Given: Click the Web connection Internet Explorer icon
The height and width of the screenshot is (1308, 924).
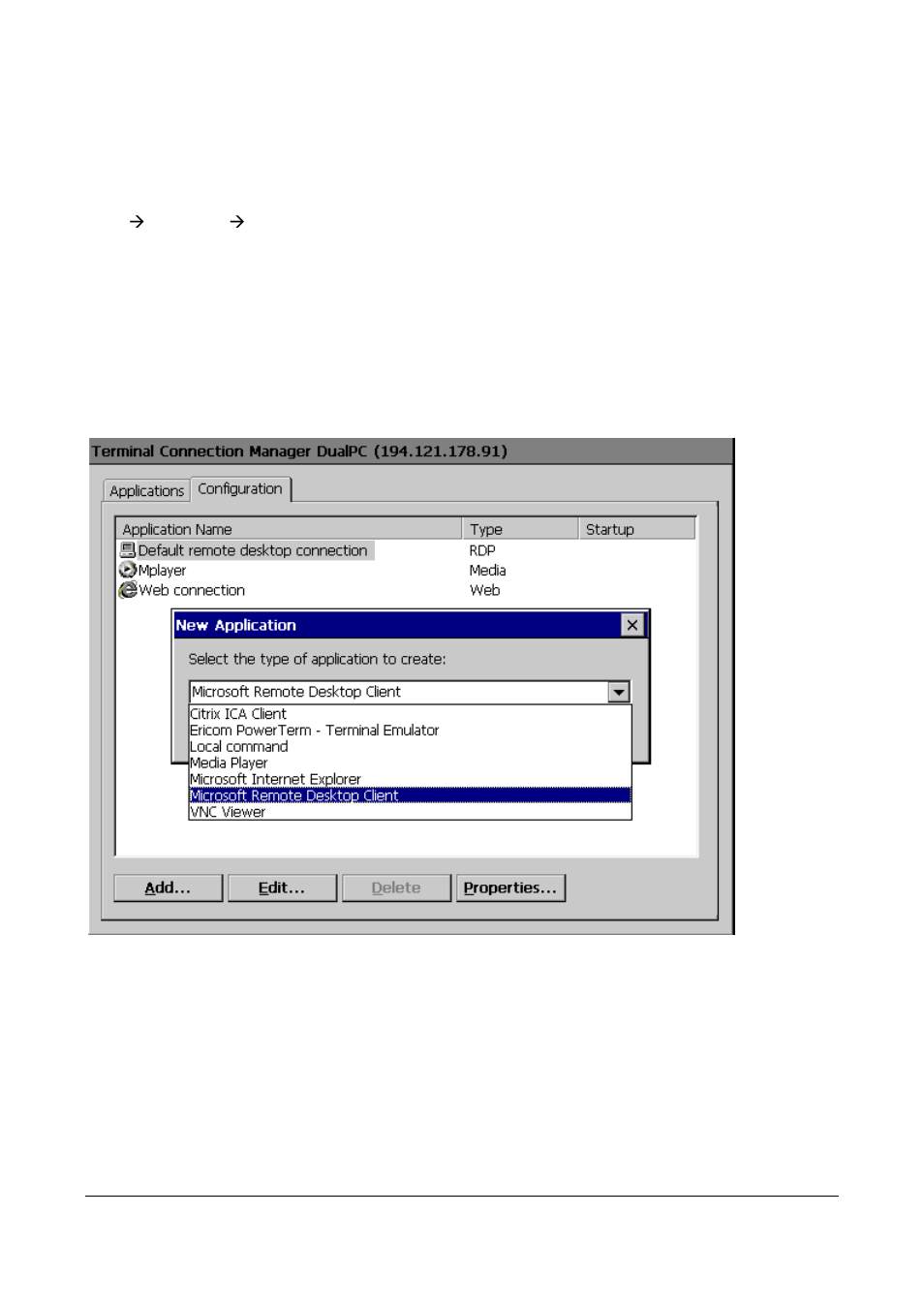Looking at the screenshot, I should click(x=127, y=590).
